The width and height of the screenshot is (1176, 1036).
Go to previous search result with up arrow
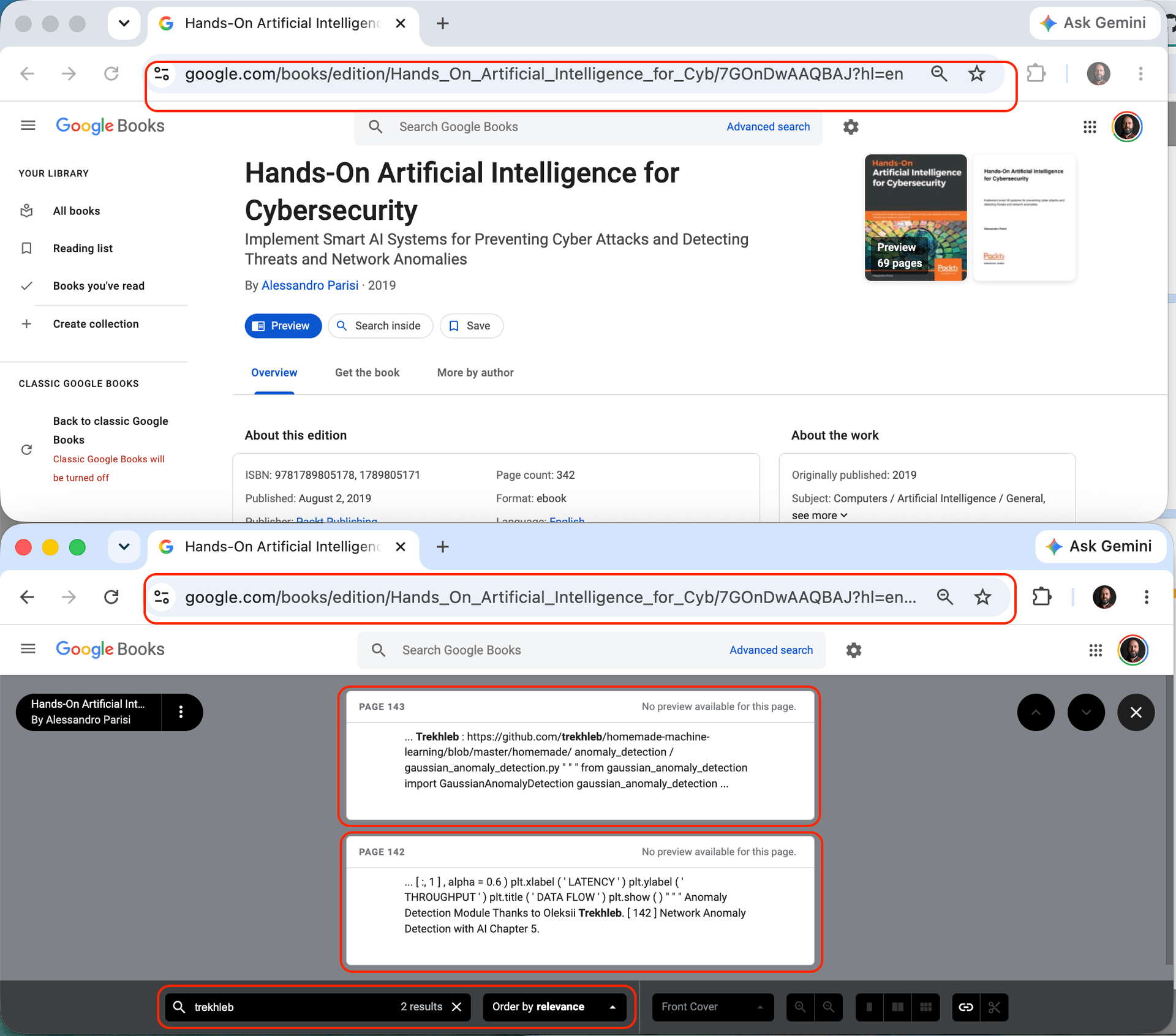(1036, 712)
